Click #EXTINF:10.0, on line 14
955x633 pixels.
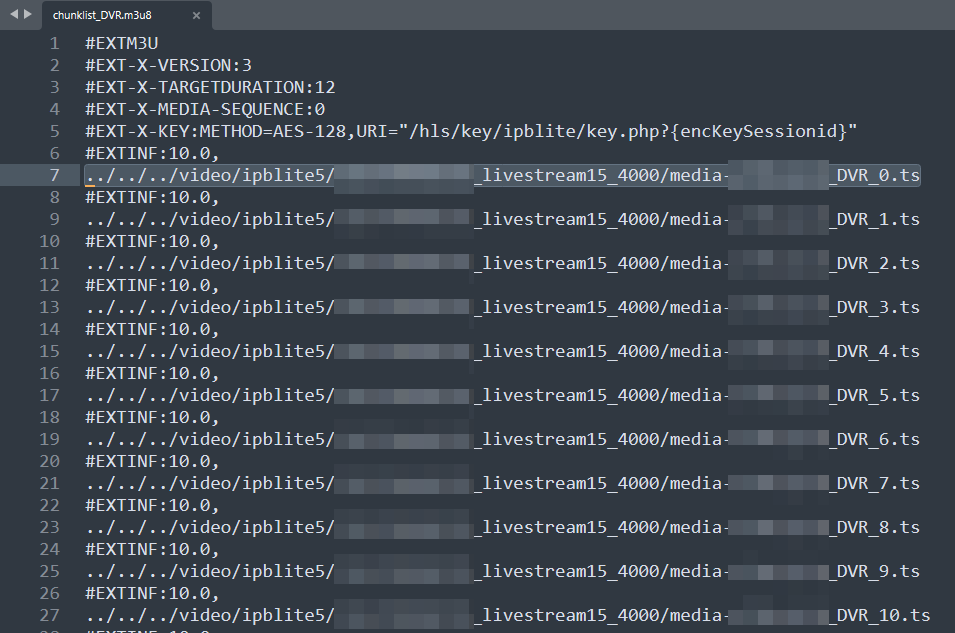point(152,329)
